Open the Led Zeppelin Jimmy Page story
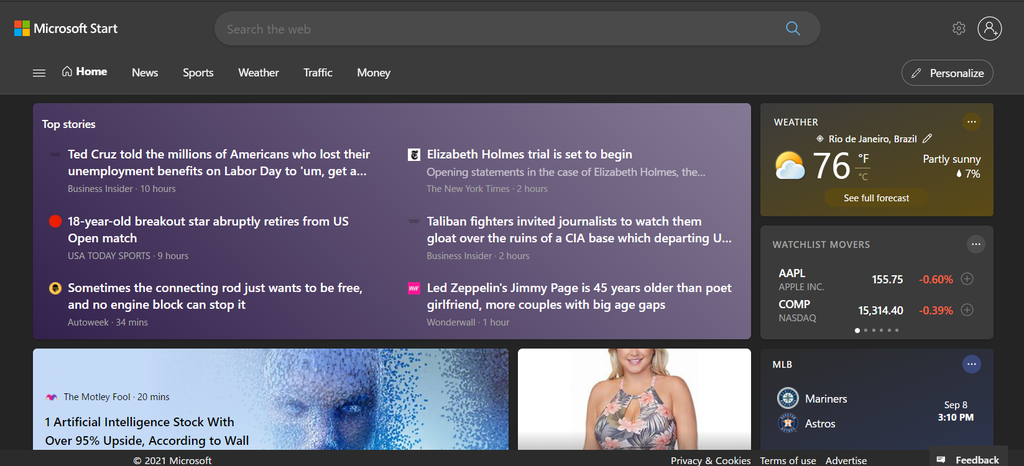 (x=579, y=296)
